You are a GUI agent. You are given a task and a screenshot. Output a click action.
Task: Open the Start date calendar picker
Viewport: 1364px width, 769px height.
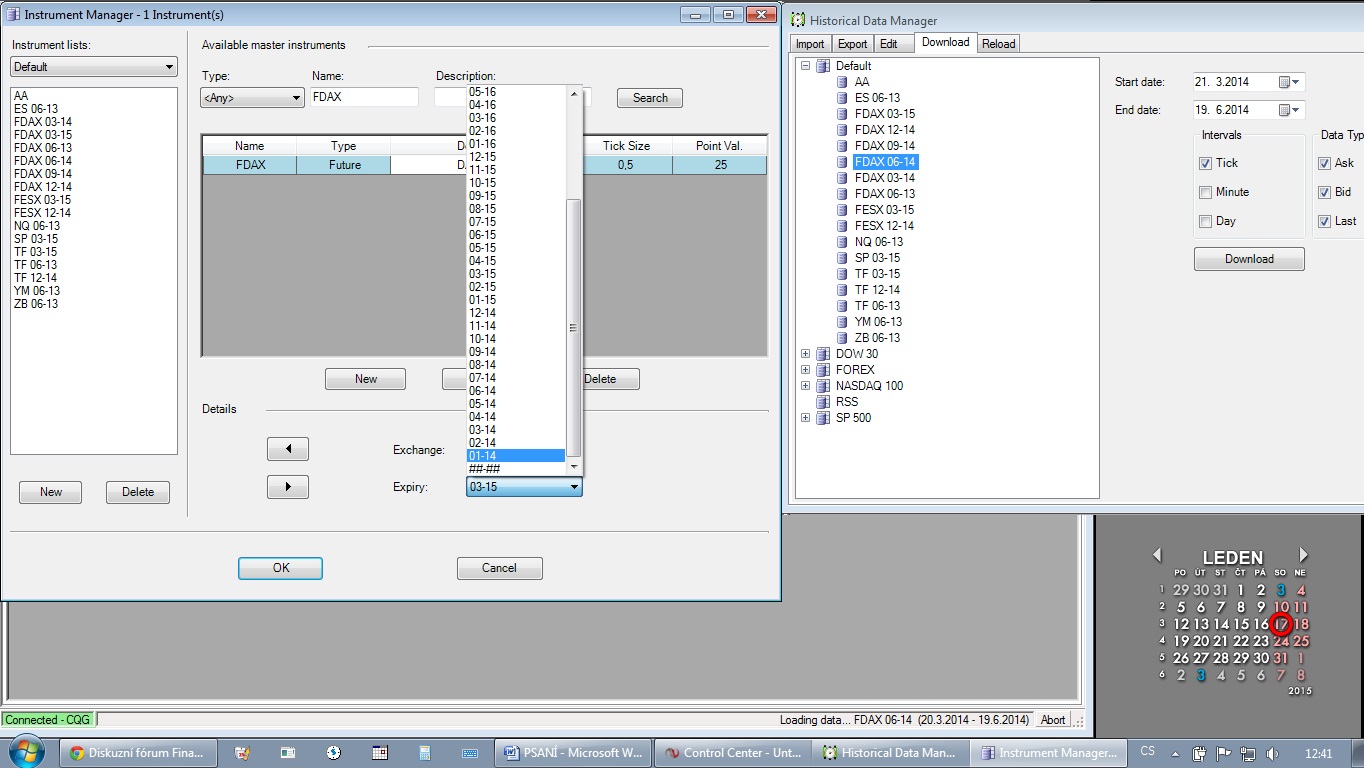click(x=1291, y=82)
